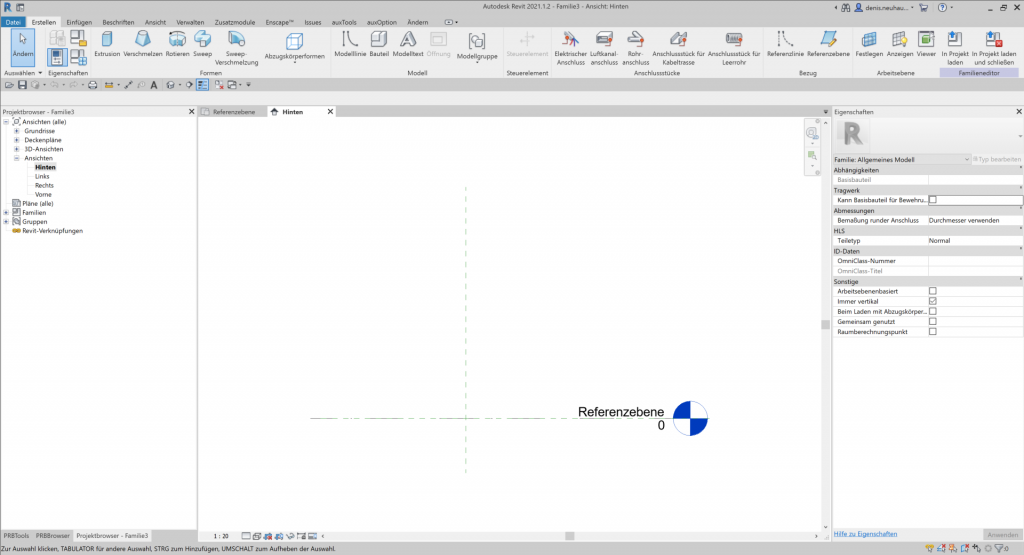Select the Extrusion tool in ribbon
Image resolution: width=1024 pixels, height=555 pixels.
click(x=107, y=43)
